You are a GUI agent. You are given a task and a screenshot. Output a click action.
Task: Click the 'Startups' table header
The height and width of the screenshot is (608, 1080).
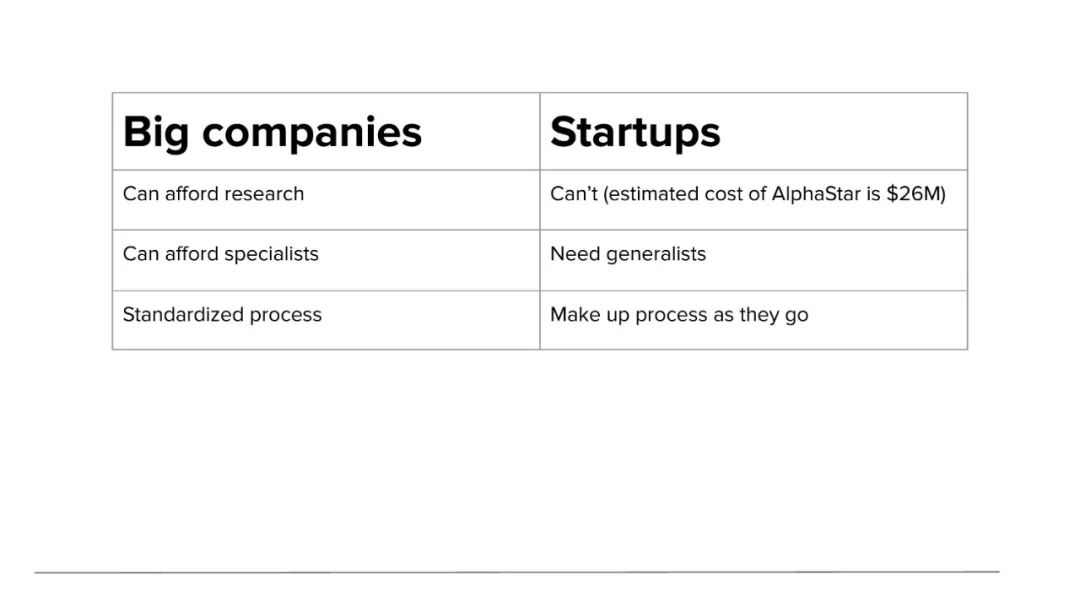point(754,132)
